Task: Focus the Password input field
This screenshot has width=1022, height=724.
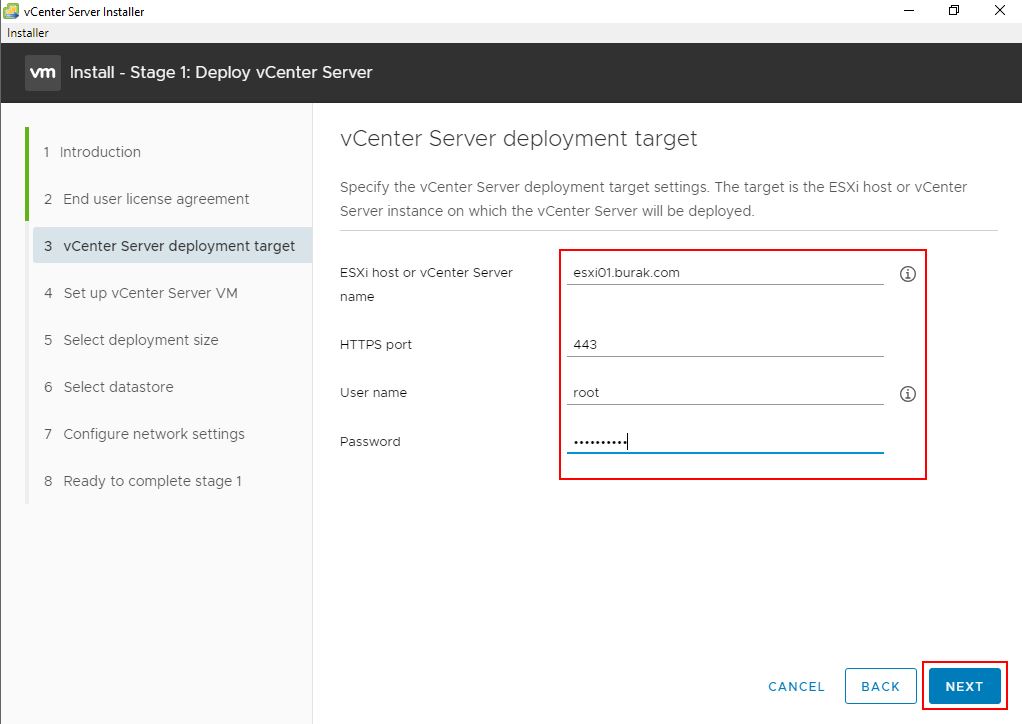Action: [725, 441]
